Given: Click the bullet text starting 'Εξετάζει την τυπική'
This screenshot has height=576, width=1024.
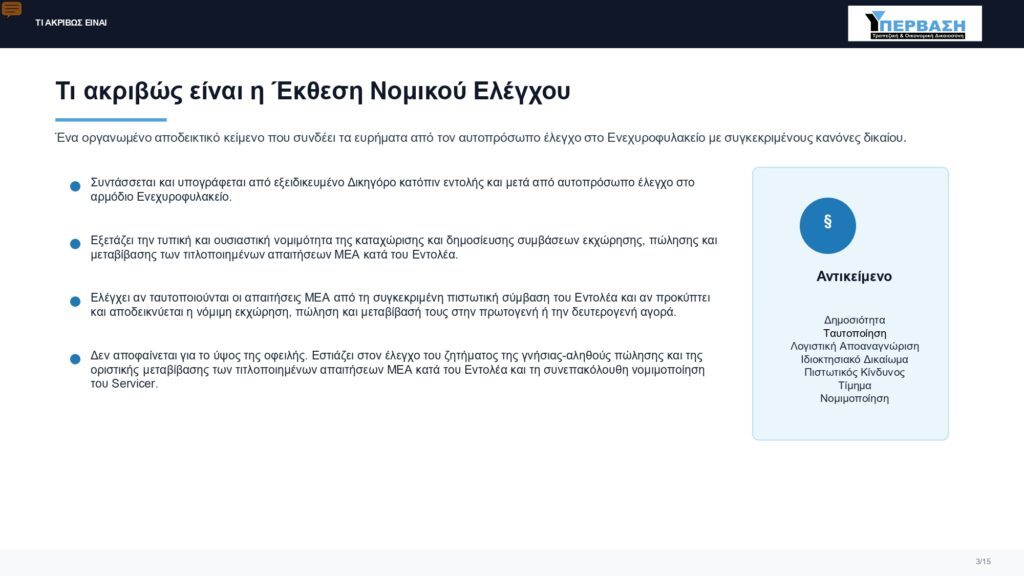Looking at the screenshot, I should (x=404, y=248).
